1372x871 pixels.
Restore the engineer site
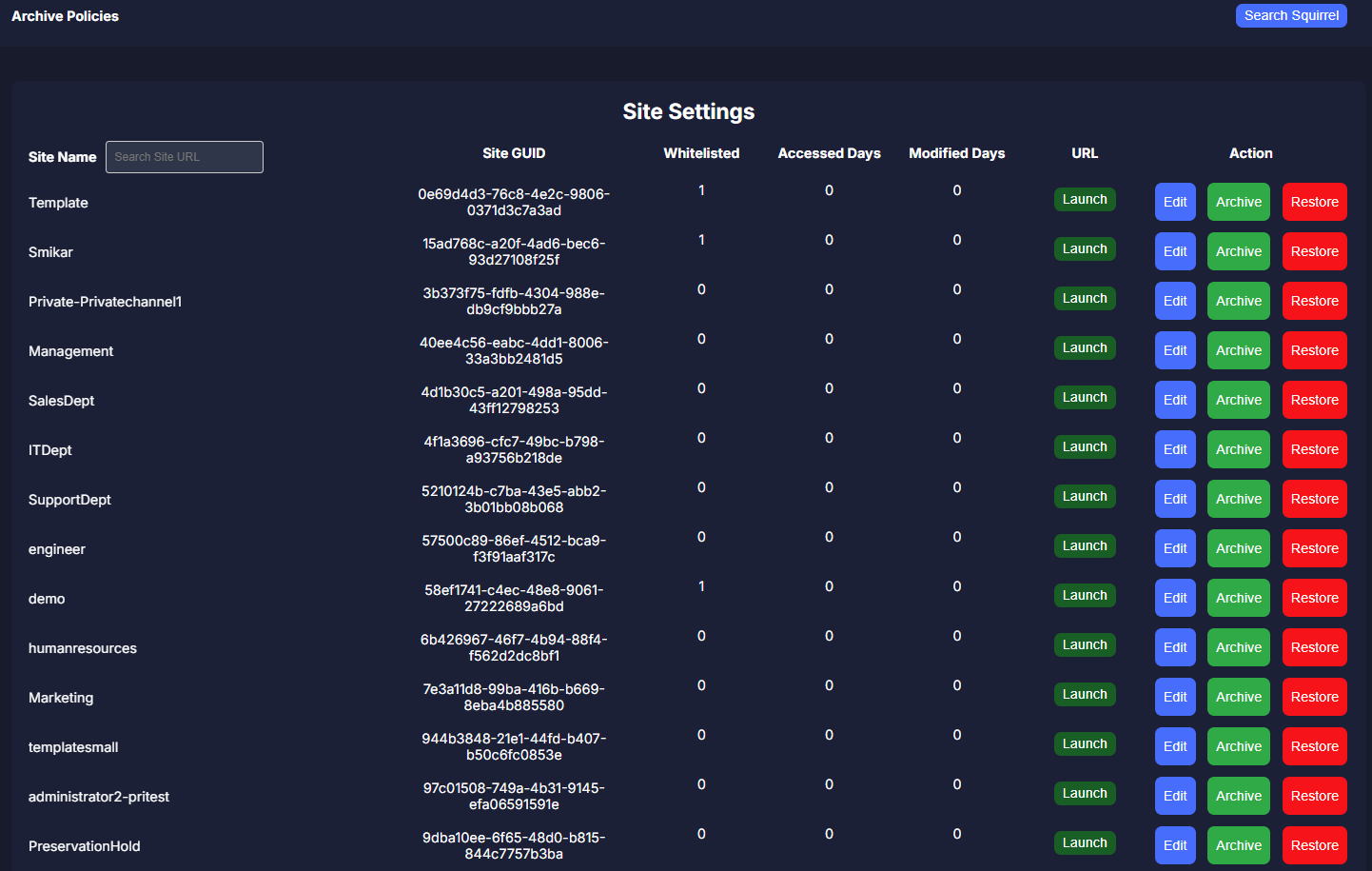tap(1313, 548)
